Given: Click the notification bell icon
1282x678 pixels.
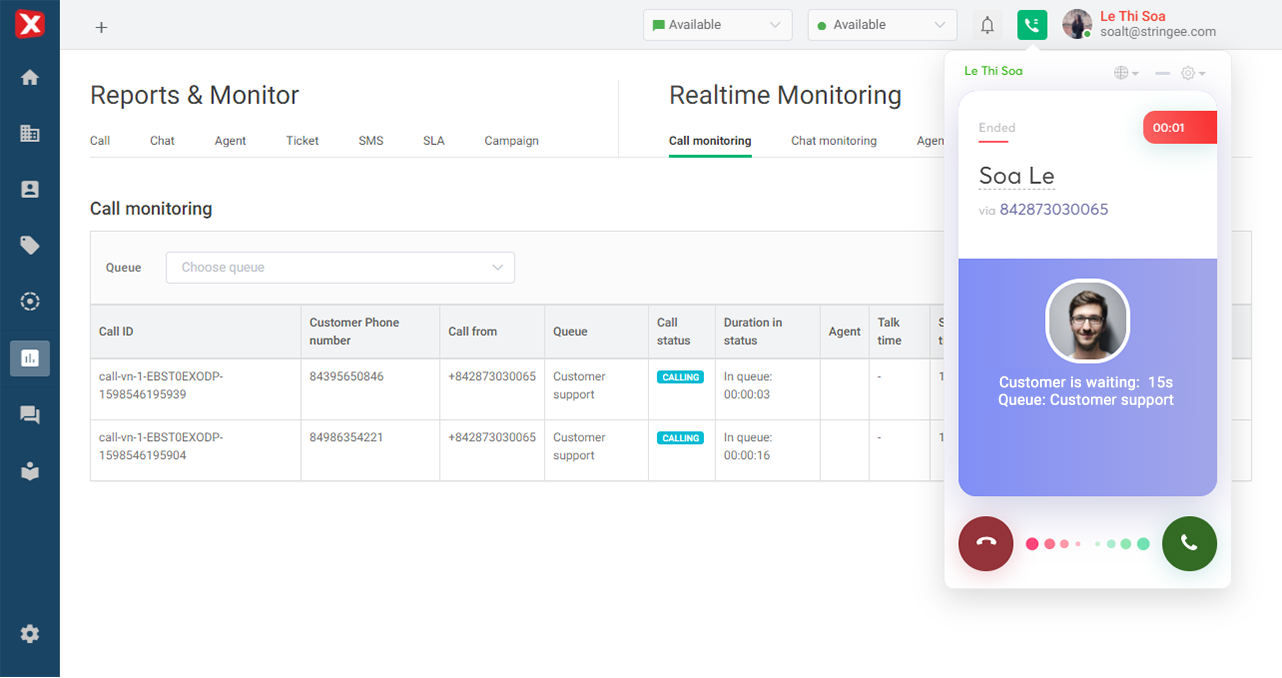Looking at the screenshot, I should point(987,25).
